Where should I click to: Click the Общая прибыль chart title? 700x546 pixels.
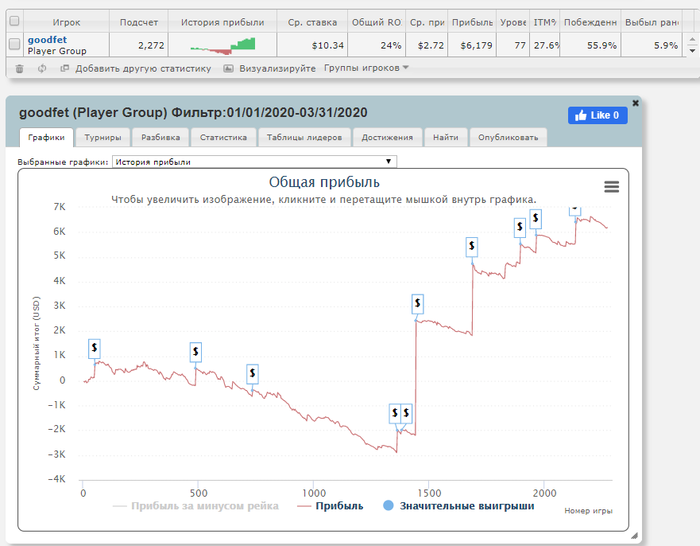point(324,182)
